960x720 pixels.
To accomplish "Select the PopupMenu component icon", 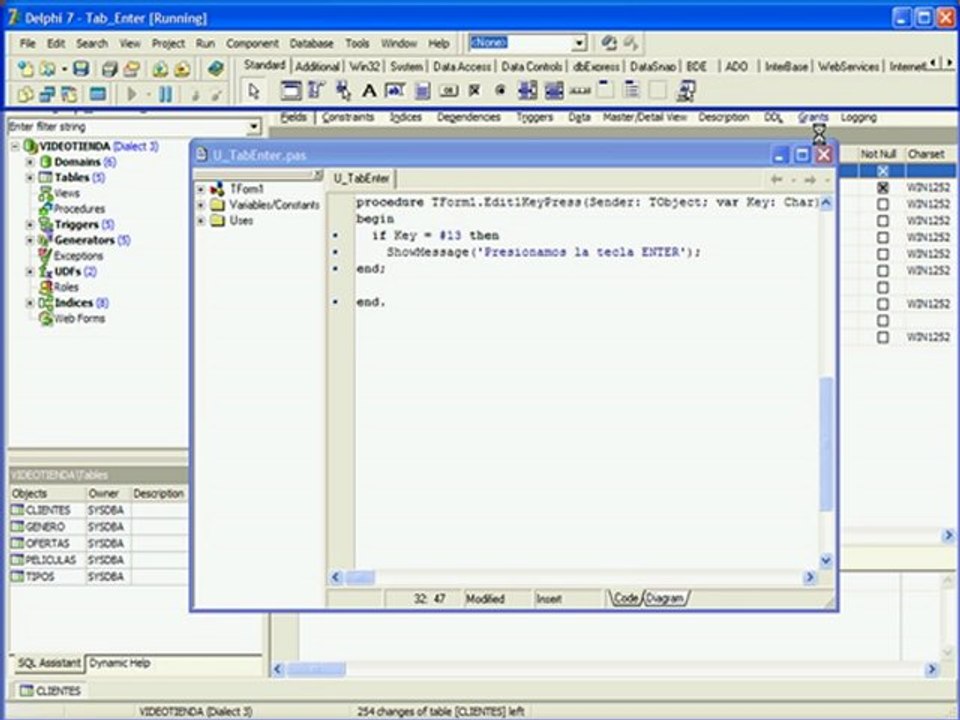I will (x=343, y=91).
